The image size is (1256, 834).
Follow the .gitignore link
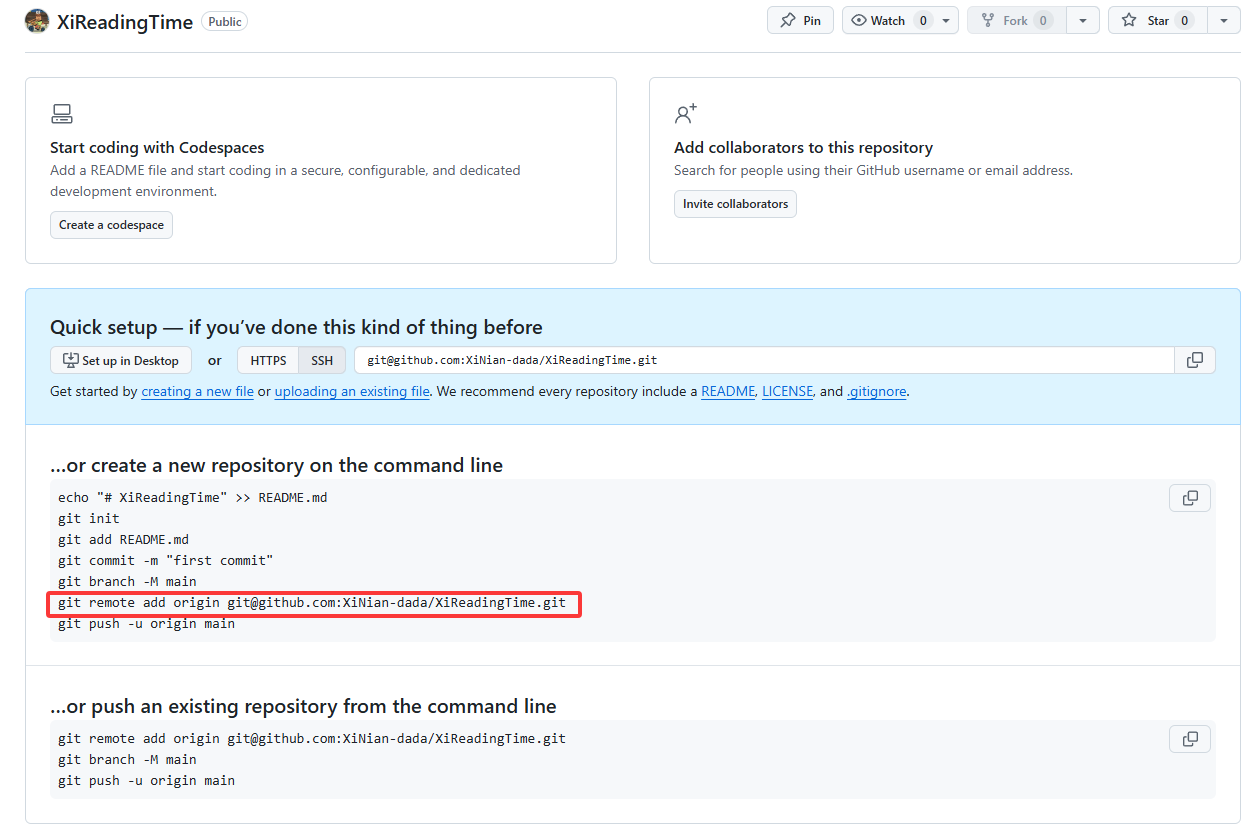point(876,392)
